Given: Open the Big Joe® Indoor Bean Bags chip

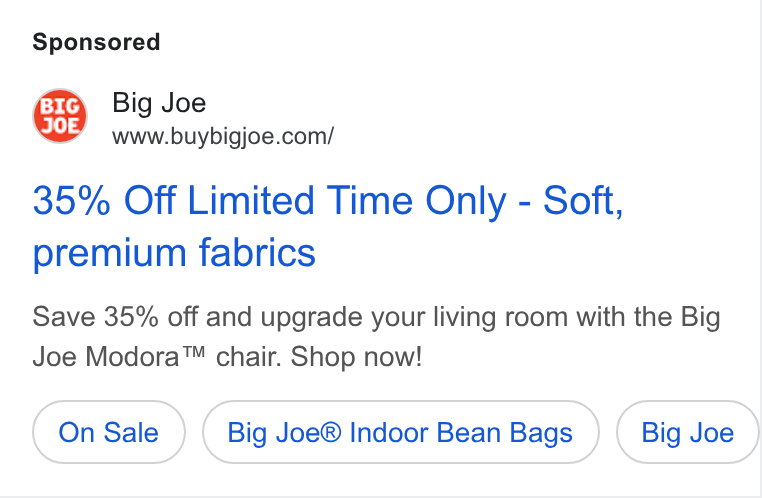Looking at the screenshot, I should coord(400,432).
